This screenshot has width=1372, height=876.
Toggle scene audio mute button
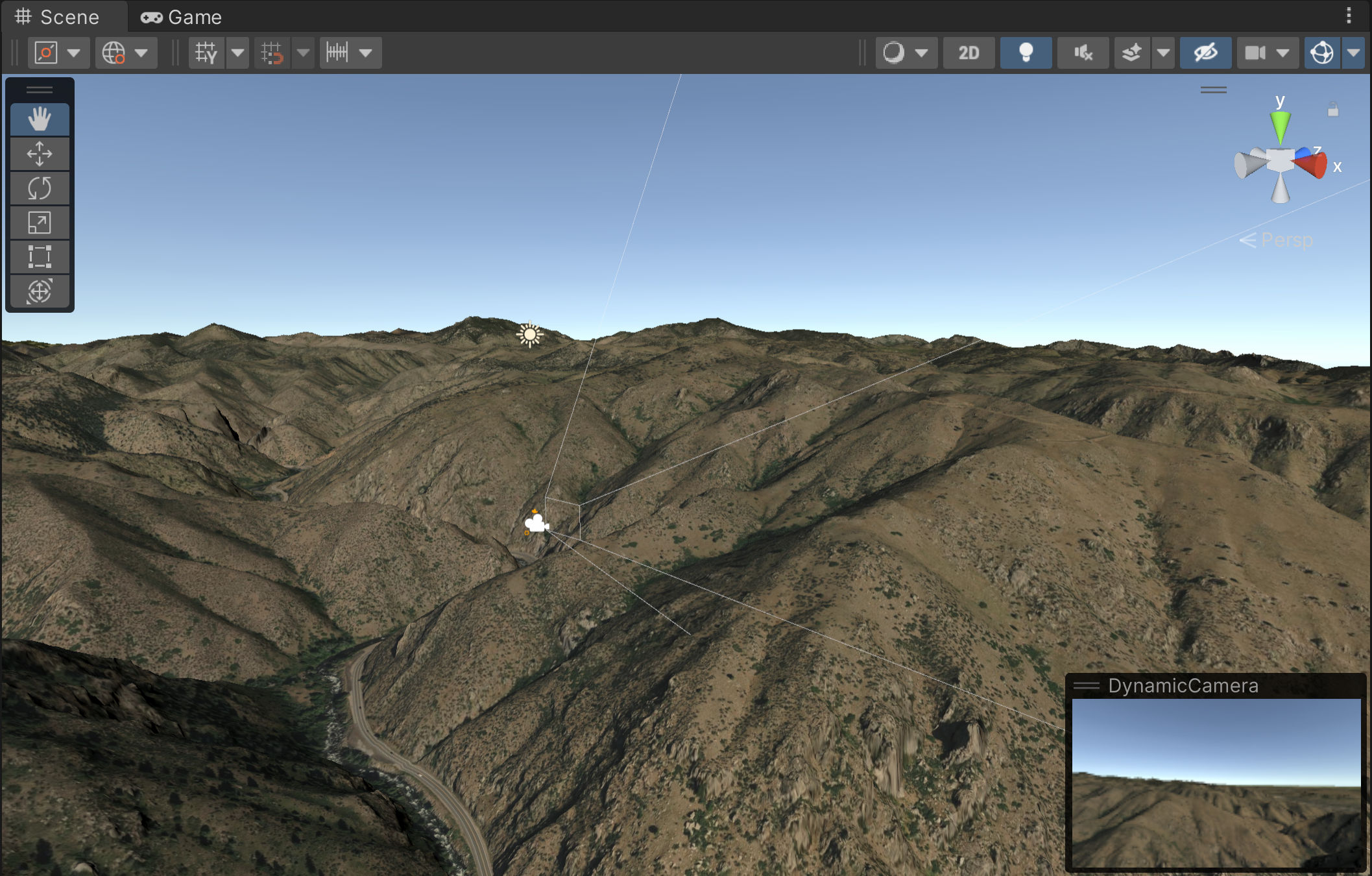pos(1083,53)
